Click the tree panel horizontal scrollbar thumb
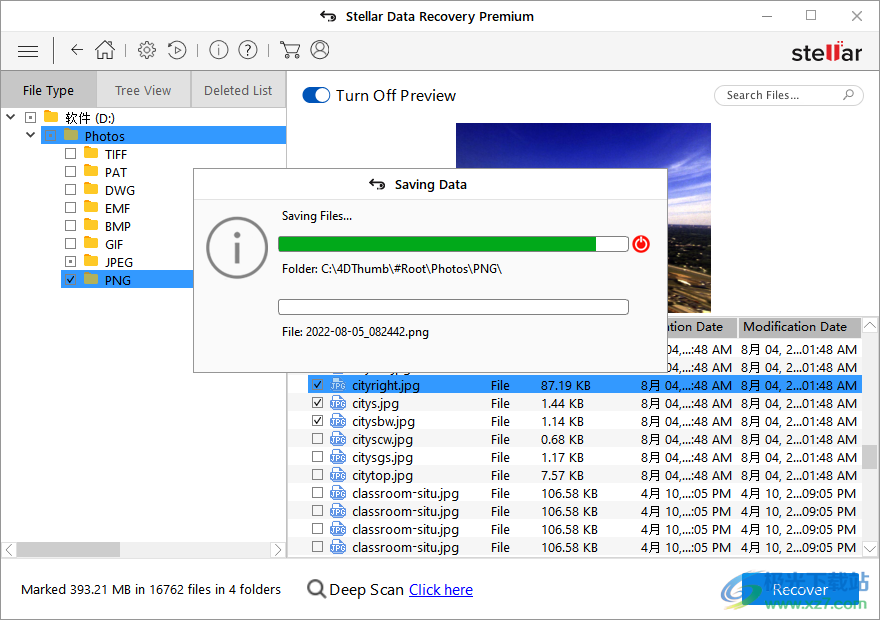The image size is (880, 620). coord(68,550)
